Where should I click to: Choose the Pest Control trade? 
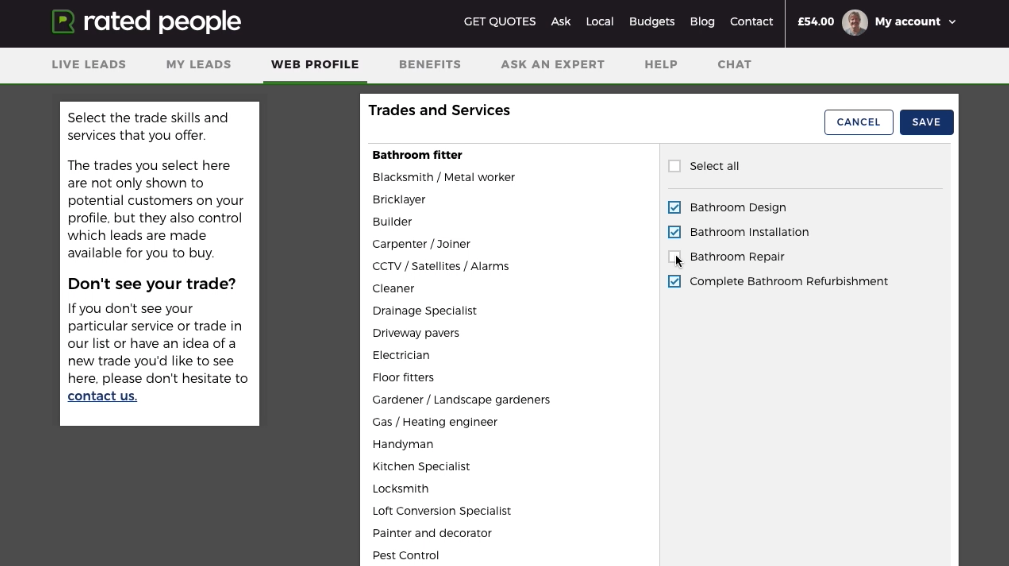[x=405, y=556]
